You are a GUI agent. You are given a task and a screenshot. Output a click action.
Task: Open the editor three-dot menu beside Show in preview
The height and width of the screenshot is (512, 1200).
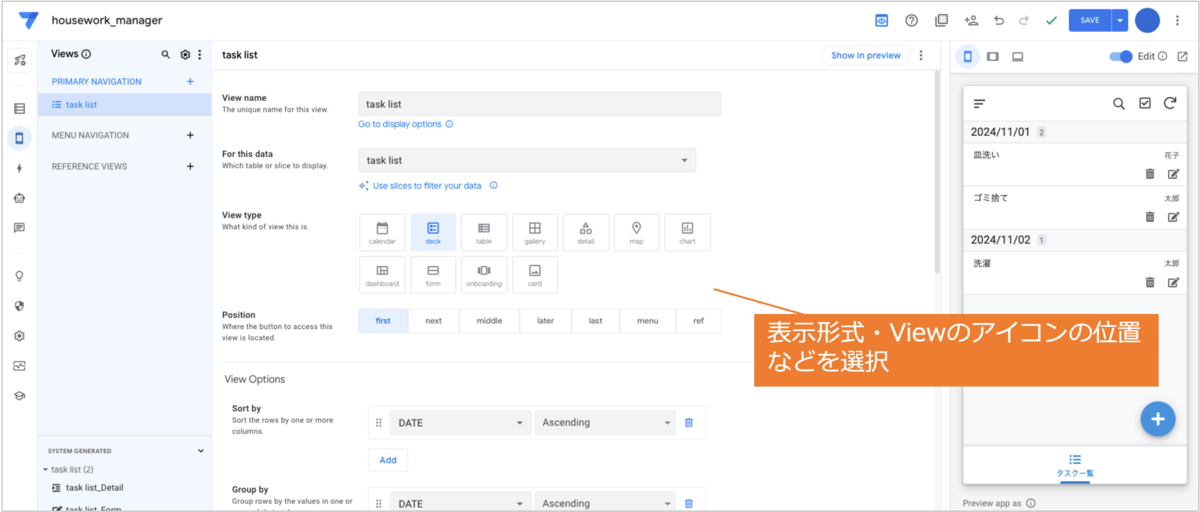pyautogui.click(x=921, y=55)
